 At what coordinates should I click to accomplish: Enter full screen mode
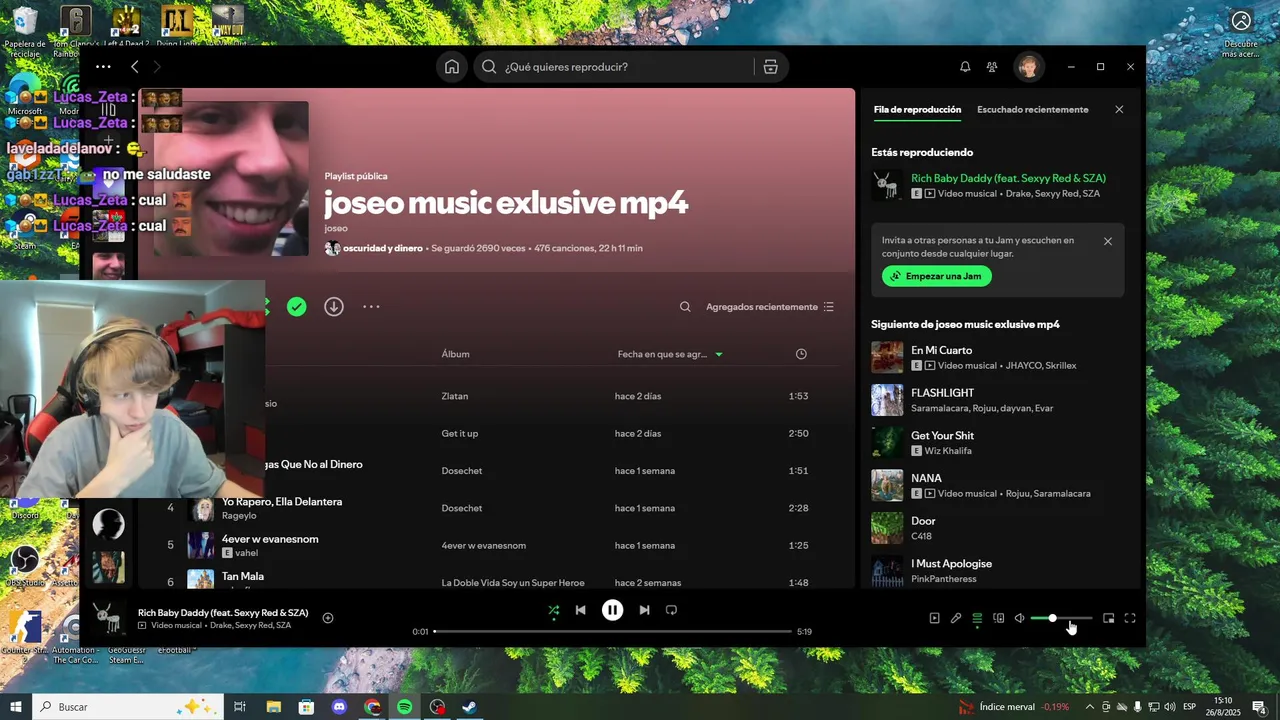(1130, 618)
